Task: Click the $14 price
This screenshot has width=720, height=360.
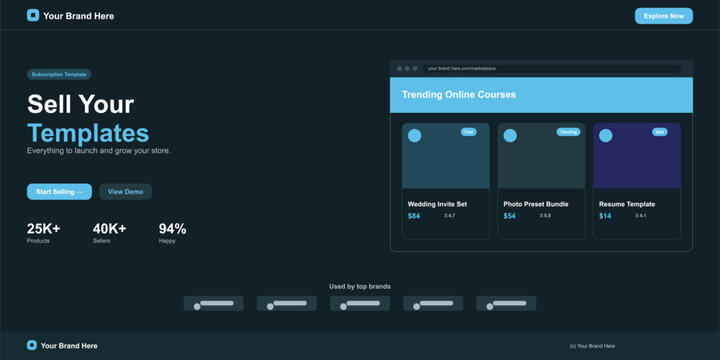Action: click(x=605, y=216)
